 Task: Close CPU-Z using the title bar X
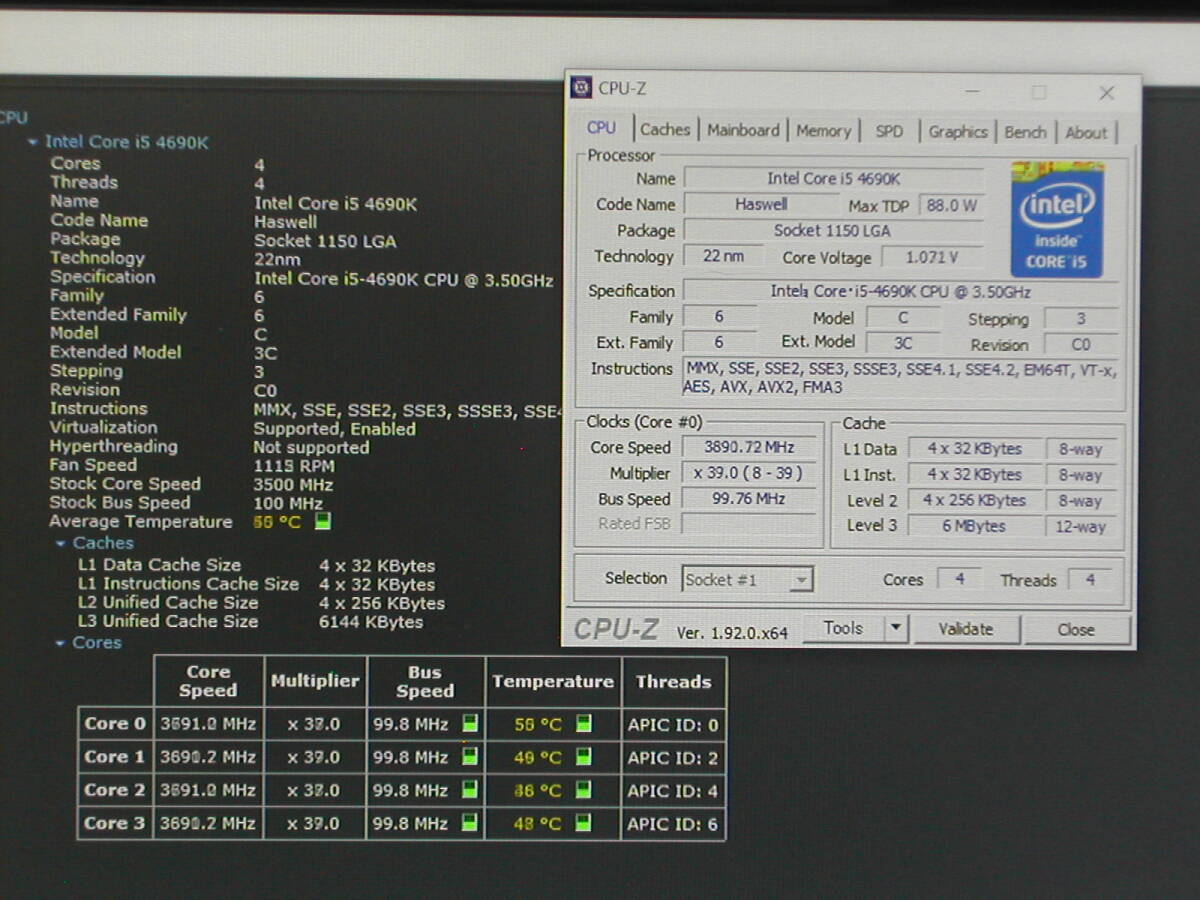click(1106, 93)
